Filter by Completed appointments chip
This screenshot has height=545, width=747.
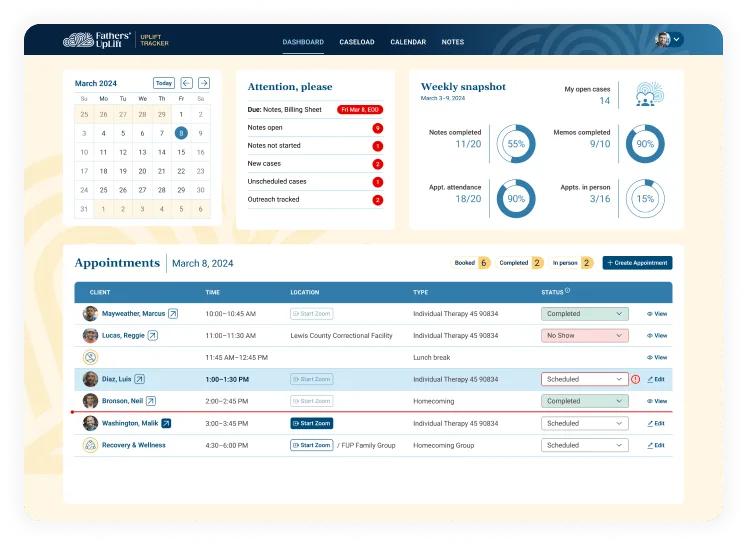520,262
